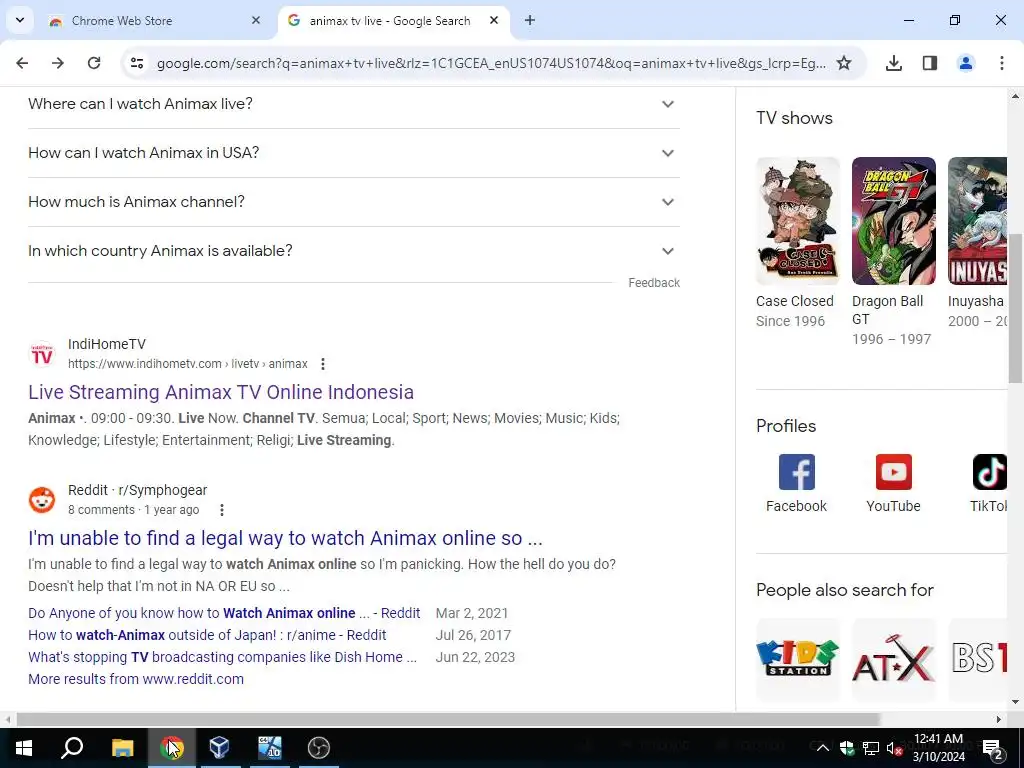Click indihometv.com URL breadcrumb text
The width and height of the screenshot is (1024, 768).
(187, 364)
